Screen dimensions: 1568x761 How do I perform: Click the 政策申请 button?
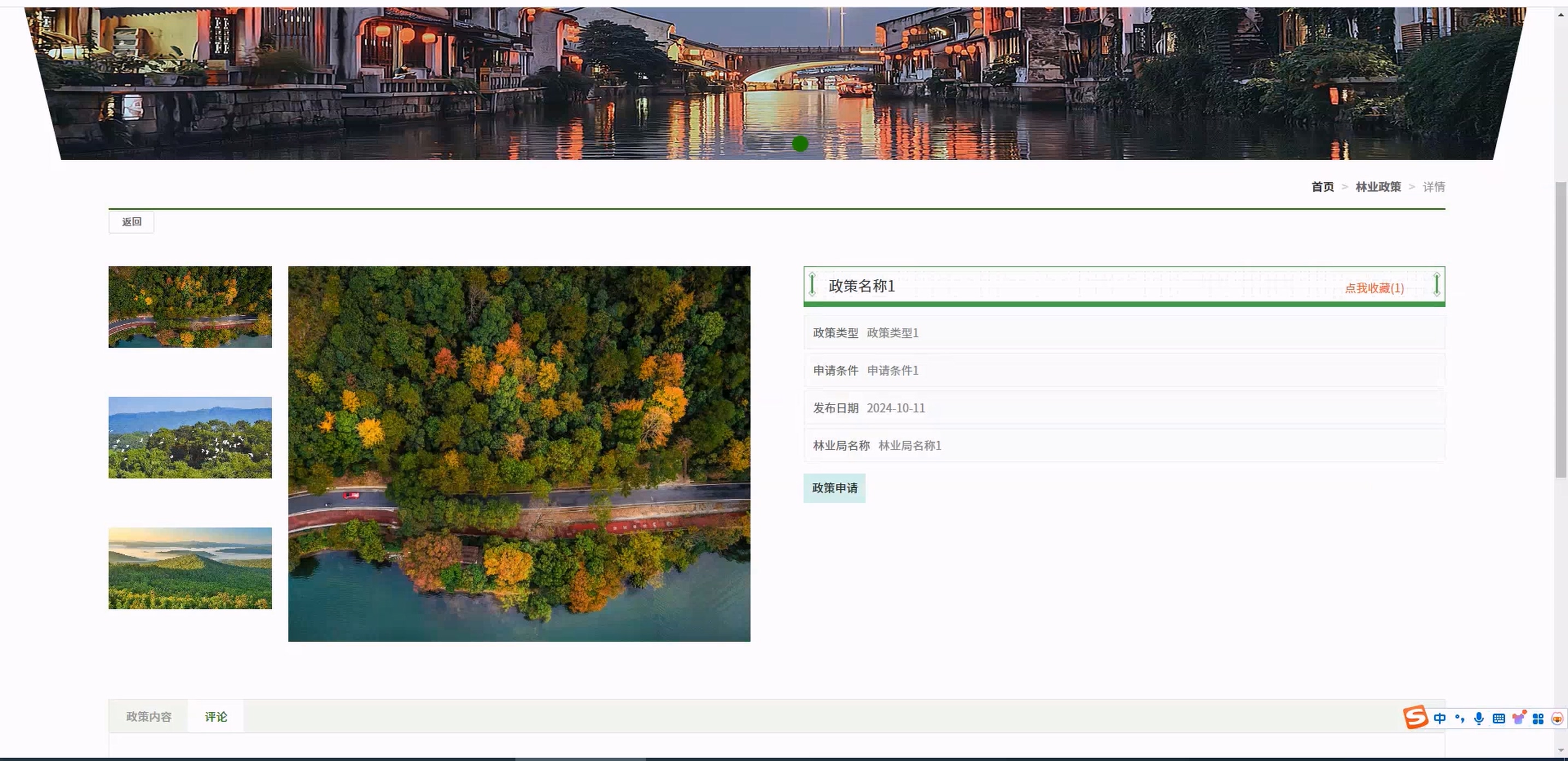click(834, 488)
